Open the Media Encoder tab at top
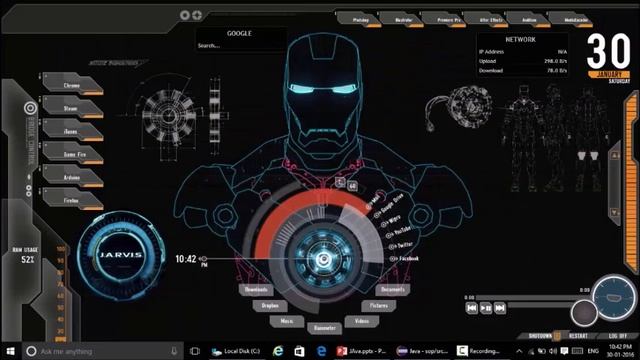Screen dimensions: 640x360 point(571,20)
